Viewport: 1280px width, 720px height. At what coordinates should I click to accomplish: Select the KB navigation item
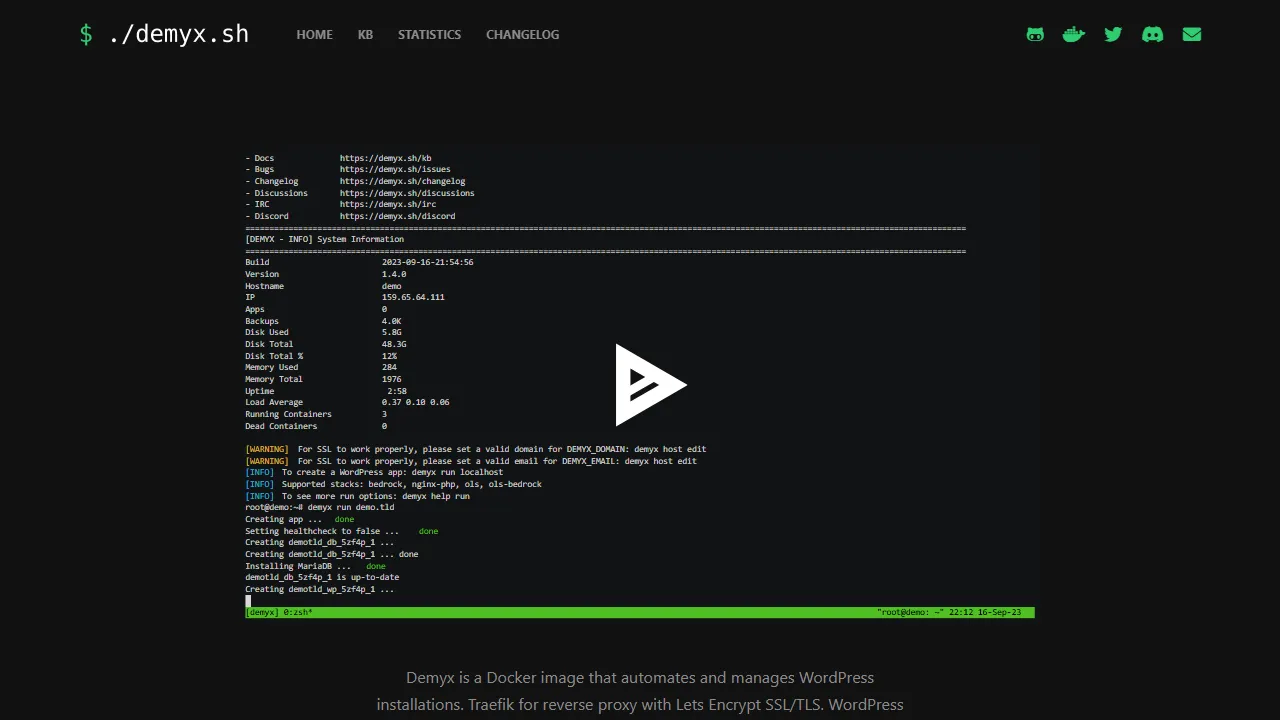pyautogui.click(x=365, y=34)
